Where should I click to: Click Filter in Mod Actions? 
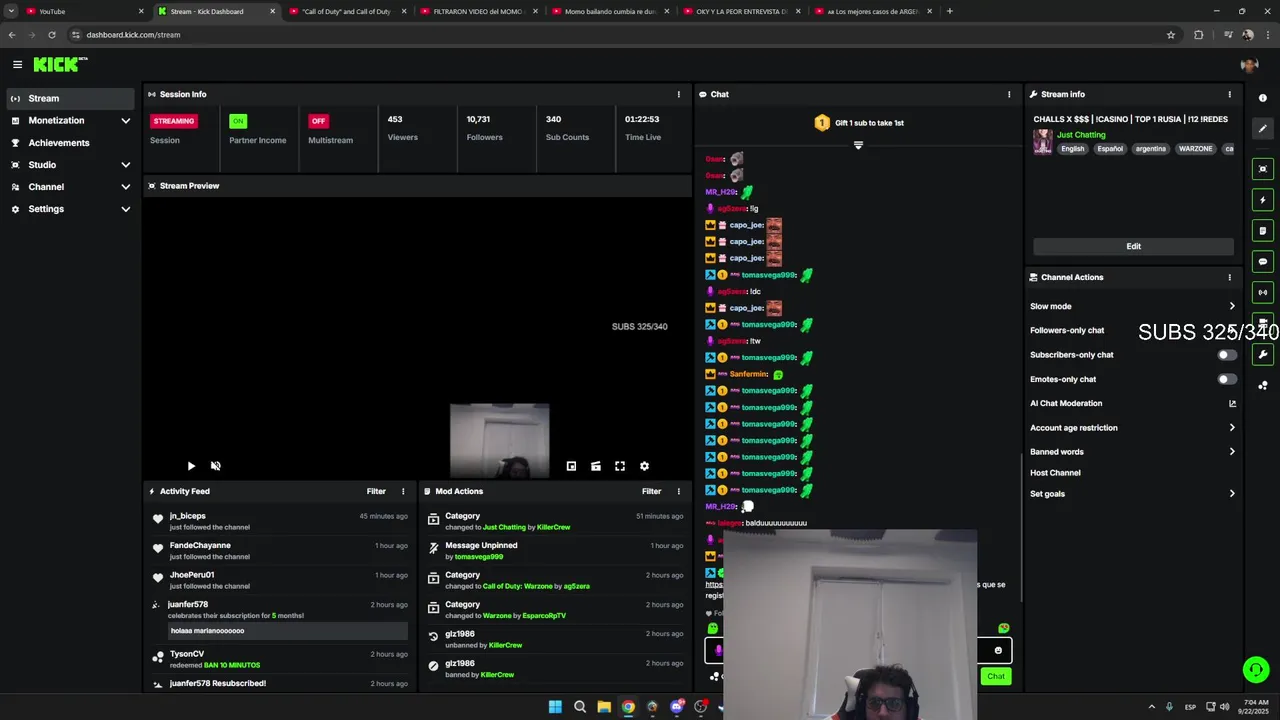651,491
